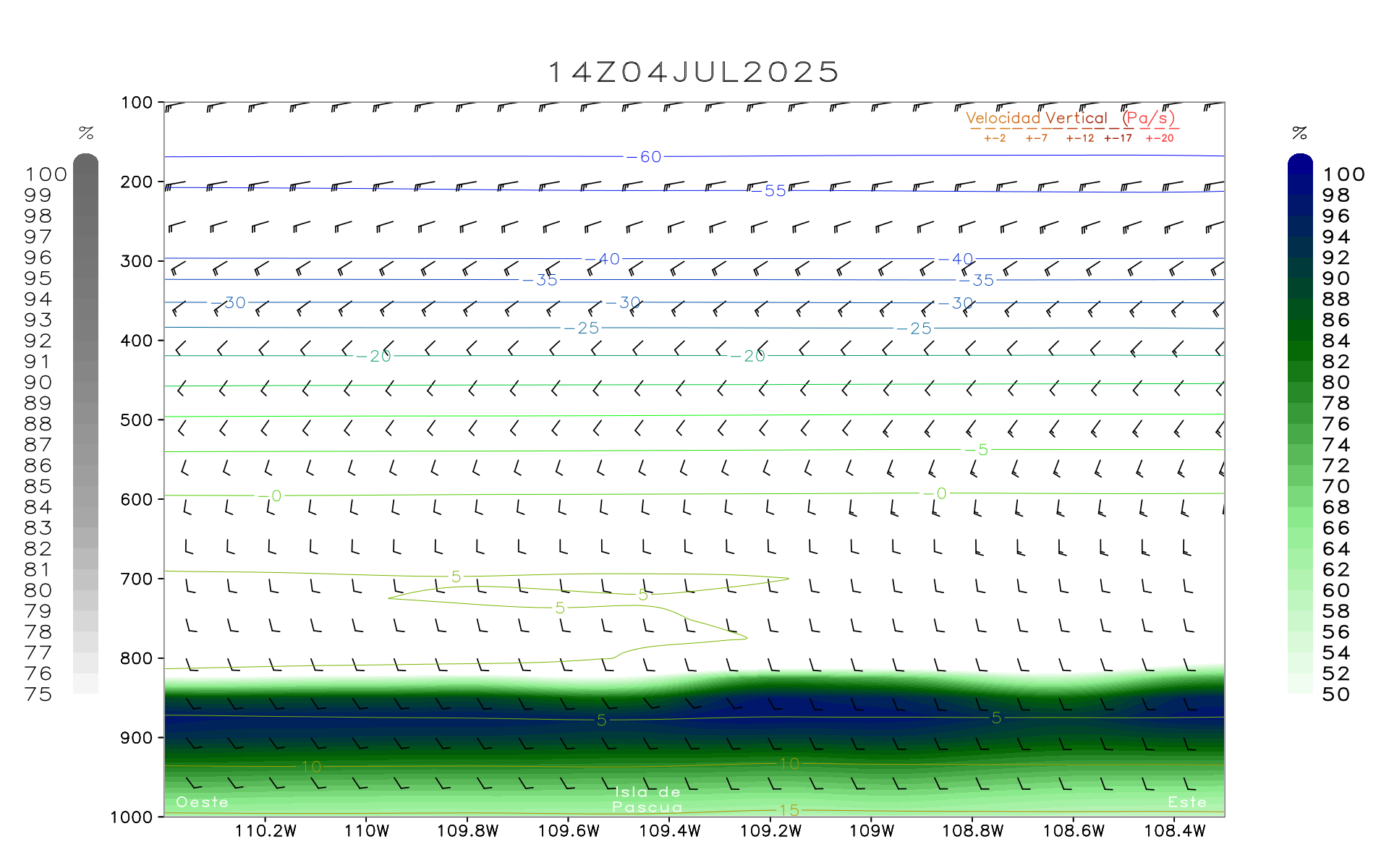Click the 15 contour label near the bottom
Viewport: 1389px width, 868px height.
[789, 810]
